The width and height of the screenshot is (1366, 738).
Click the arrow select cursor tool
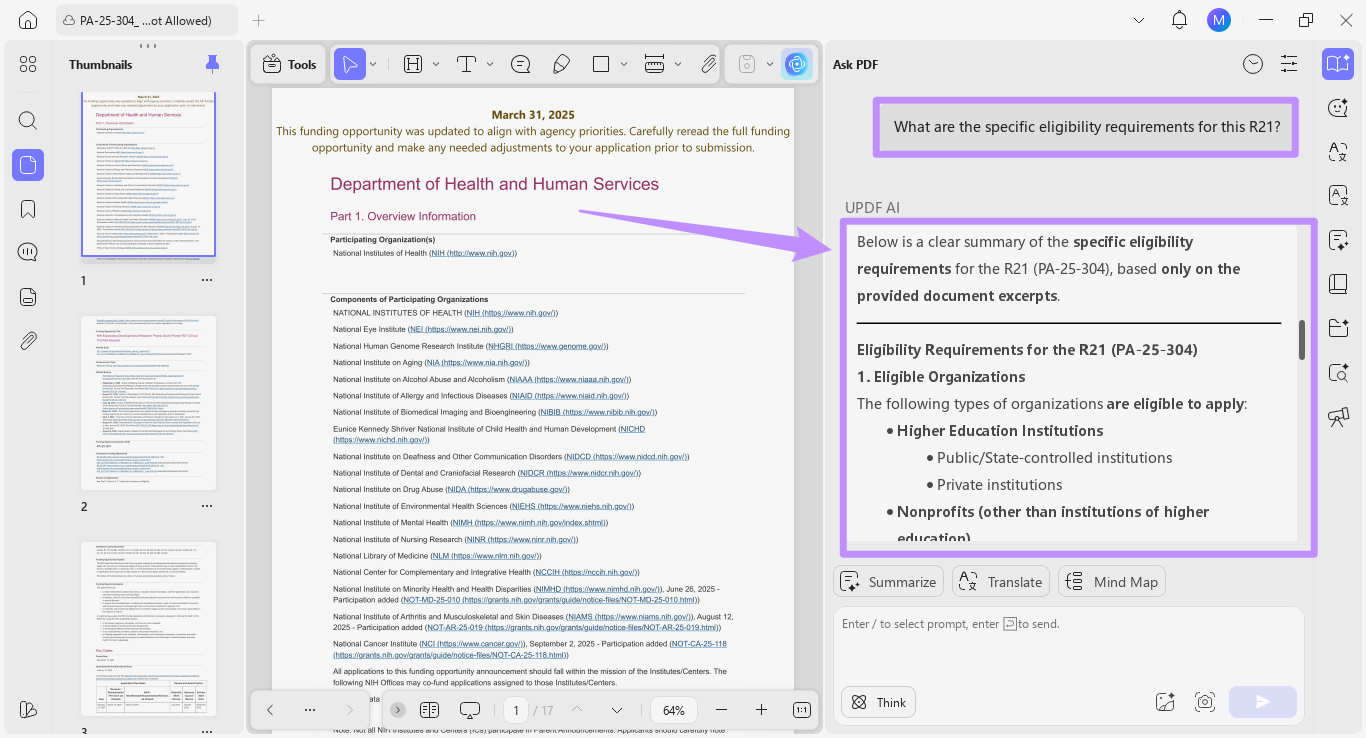(350, 64)
